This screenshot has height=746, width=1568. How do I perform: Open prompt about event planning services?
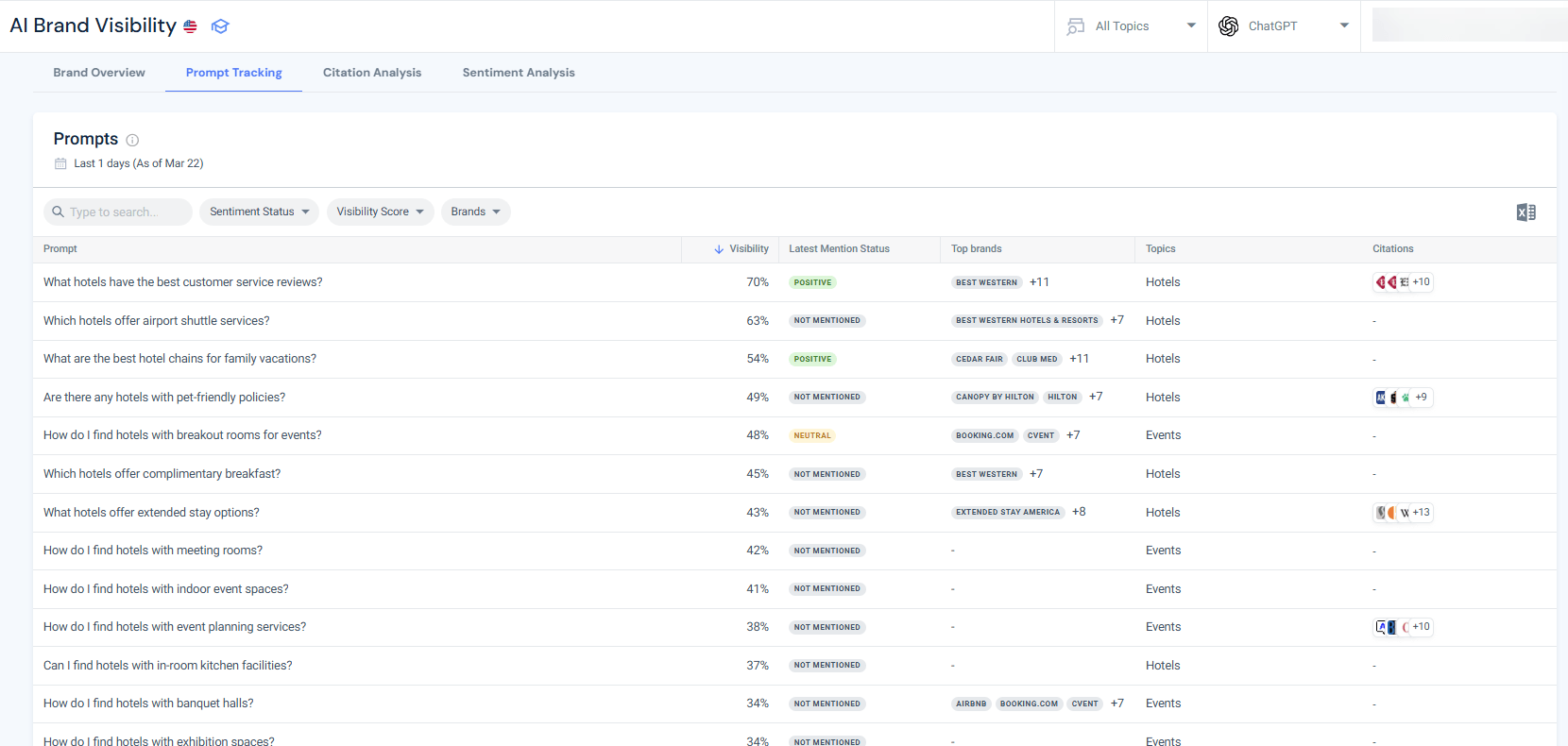(x=175, y=627)
